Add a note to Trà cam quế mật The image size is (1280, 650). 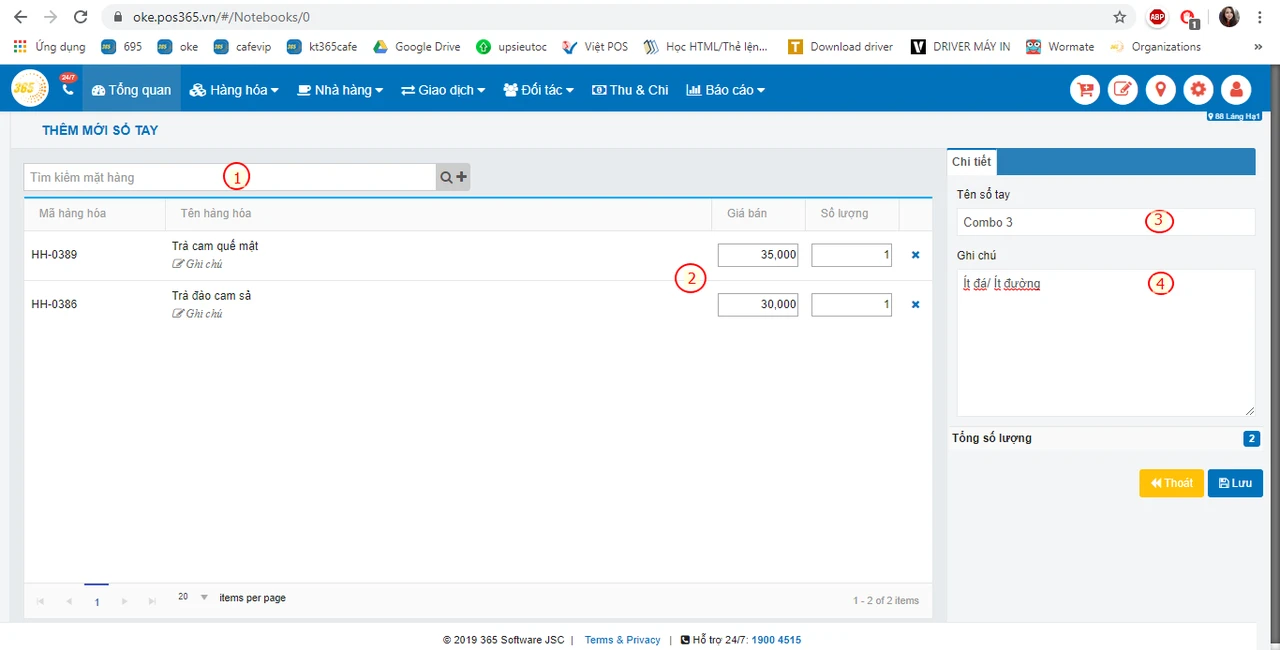[197, 264]
